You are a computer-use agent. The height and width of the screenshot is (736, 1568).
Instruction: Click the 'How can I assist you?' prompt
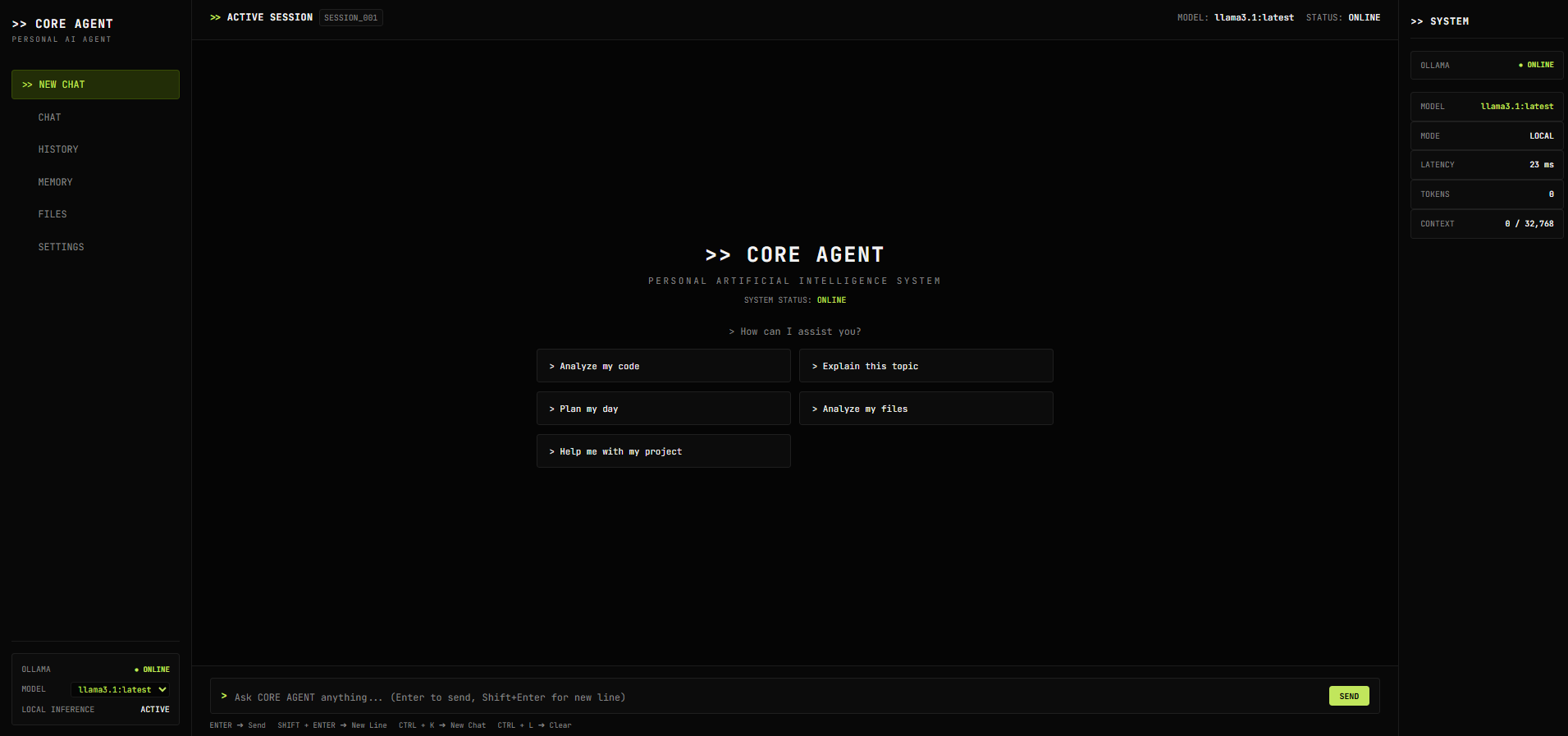(795, 331)
